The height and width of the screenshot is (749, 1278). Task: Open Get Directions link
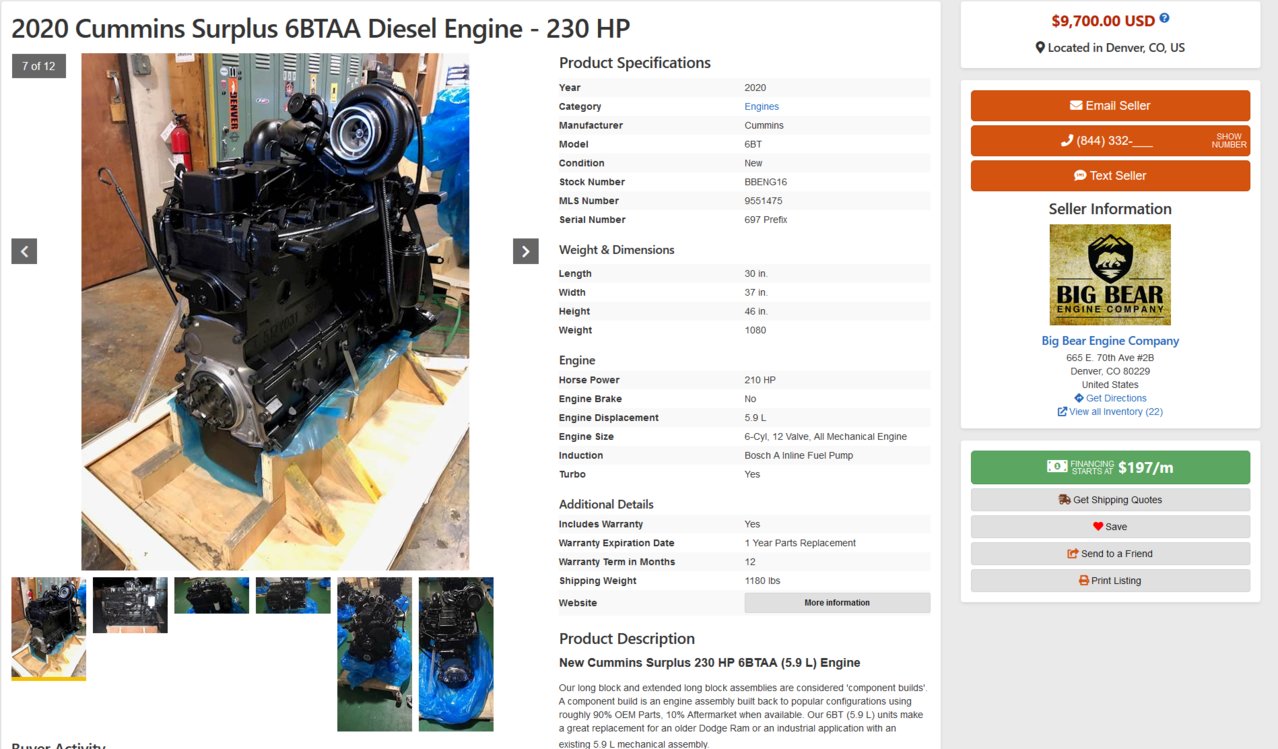tap(1116, 398)
